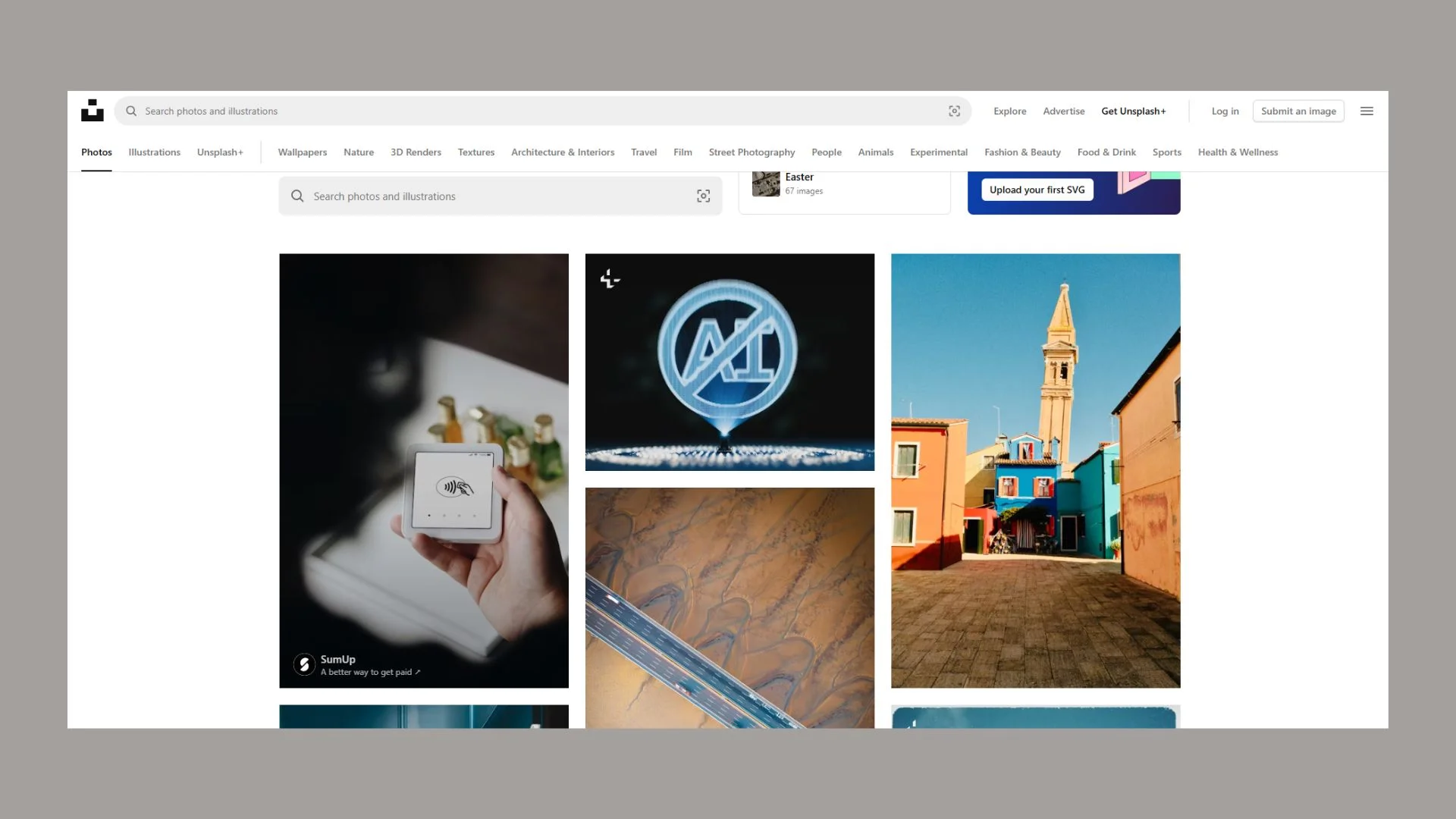Select the Wallpapers category
This screenshot has width=1456, height=819.
tap(302, 152)
